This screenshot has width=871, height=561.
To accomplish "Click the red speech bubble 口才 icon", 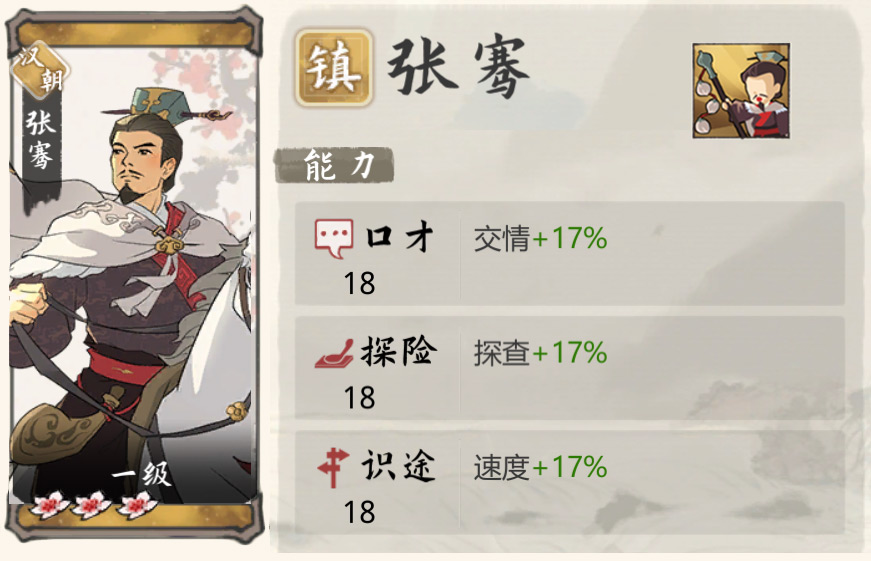I will 334,238.
